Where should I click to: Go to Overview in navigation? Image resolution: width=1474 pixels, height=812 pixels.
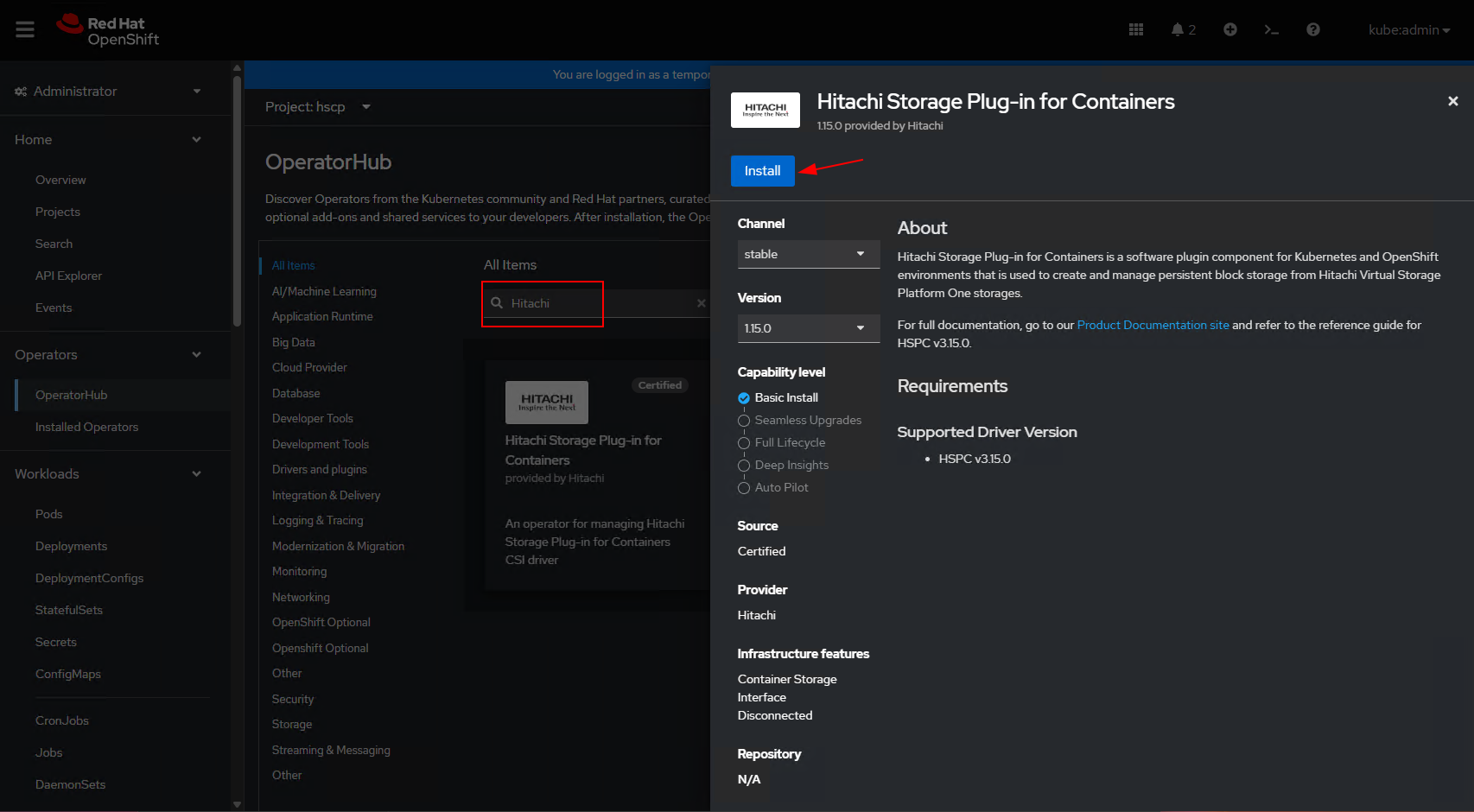60,180
